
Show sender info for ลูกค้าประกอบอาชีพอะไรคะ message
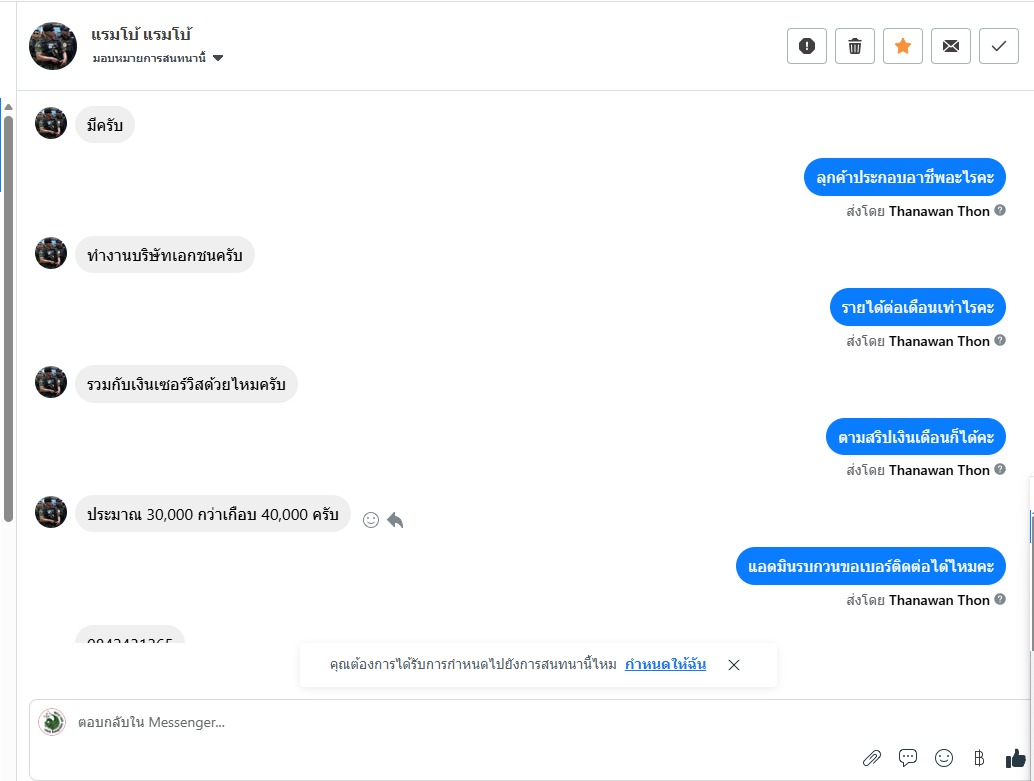[x=1000, y=211]
